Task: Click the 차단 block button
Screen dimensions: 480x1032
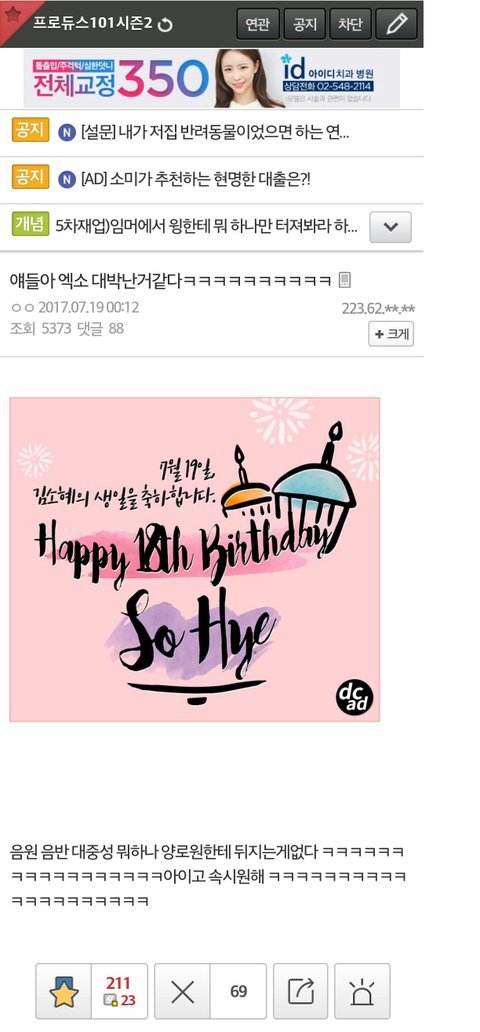Action: tap(350, 24)
